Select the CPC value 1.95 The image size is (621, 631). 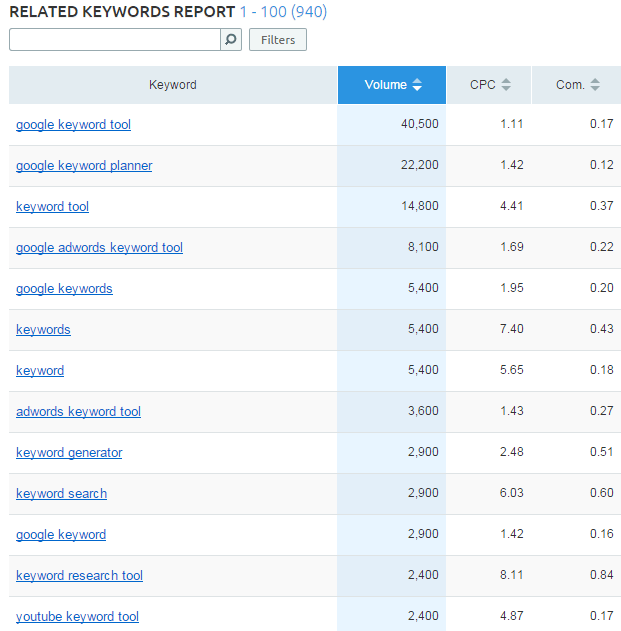(x=512, y=288)
